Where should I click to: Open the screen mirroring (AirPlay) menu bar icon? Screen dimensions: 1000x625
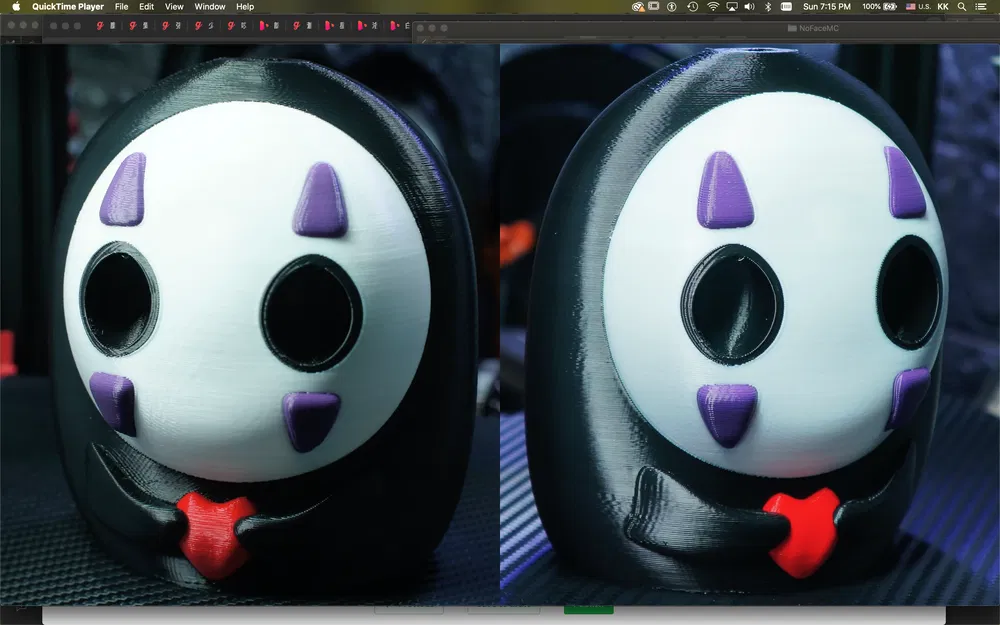click(x=731, y=7)
